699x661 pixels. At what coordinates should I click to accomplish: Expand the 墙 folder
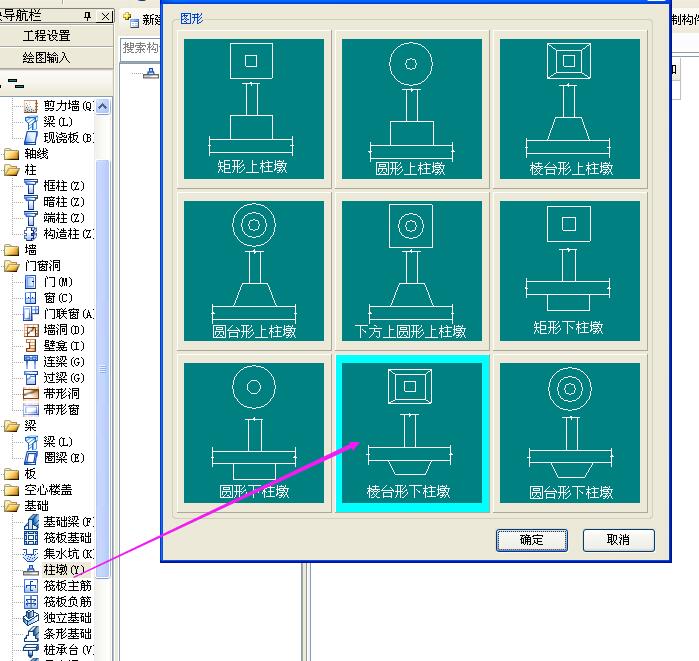[x=11, y=250]
